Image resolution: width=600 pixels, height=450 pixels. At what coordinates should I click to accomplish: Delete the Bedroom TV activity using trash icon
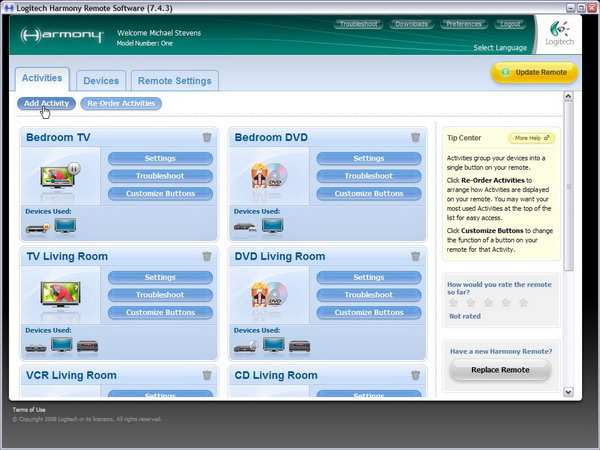pos(207,137)
